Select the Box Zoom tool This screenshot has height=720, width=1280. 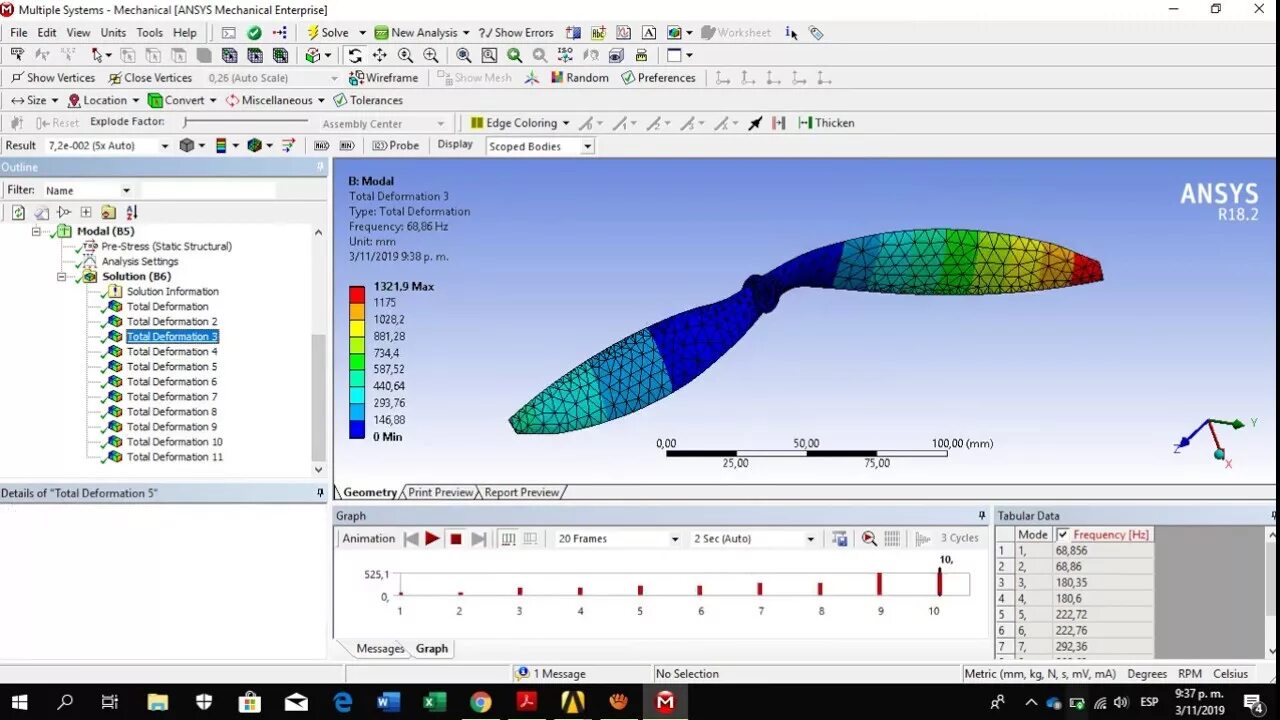[x=430, y=56]
